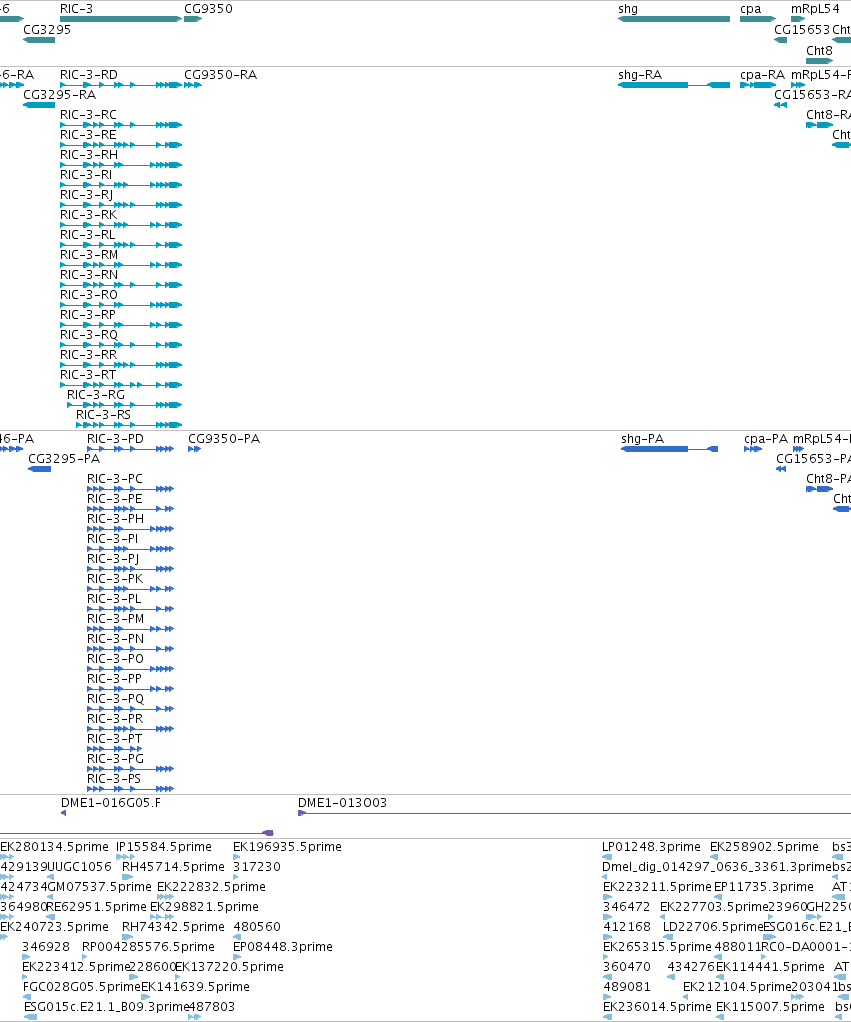851x1022 pixels.
Task: Select the RIC-3-PK protein label
Action: [115, 579]
